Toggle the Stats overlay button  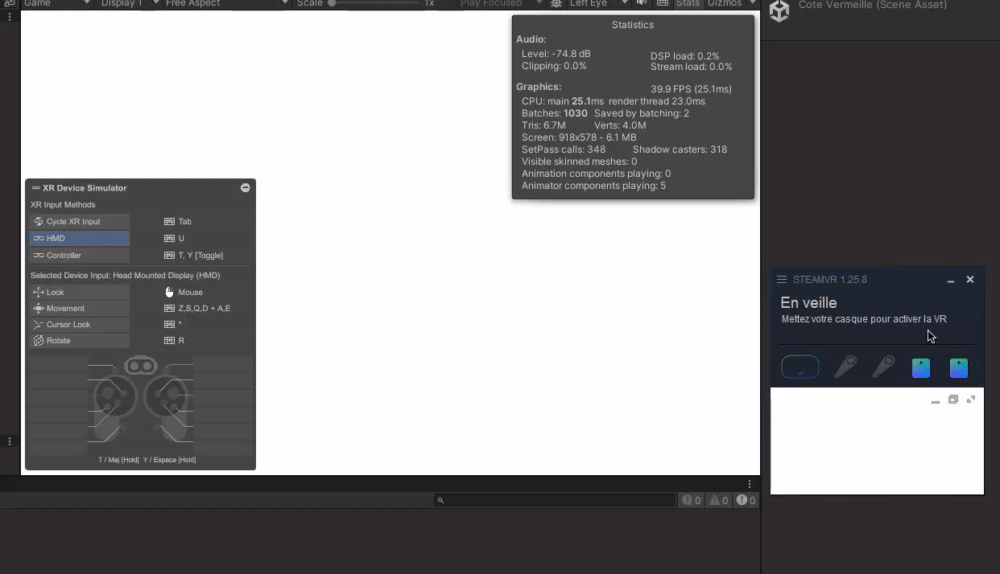coord(688,3)
